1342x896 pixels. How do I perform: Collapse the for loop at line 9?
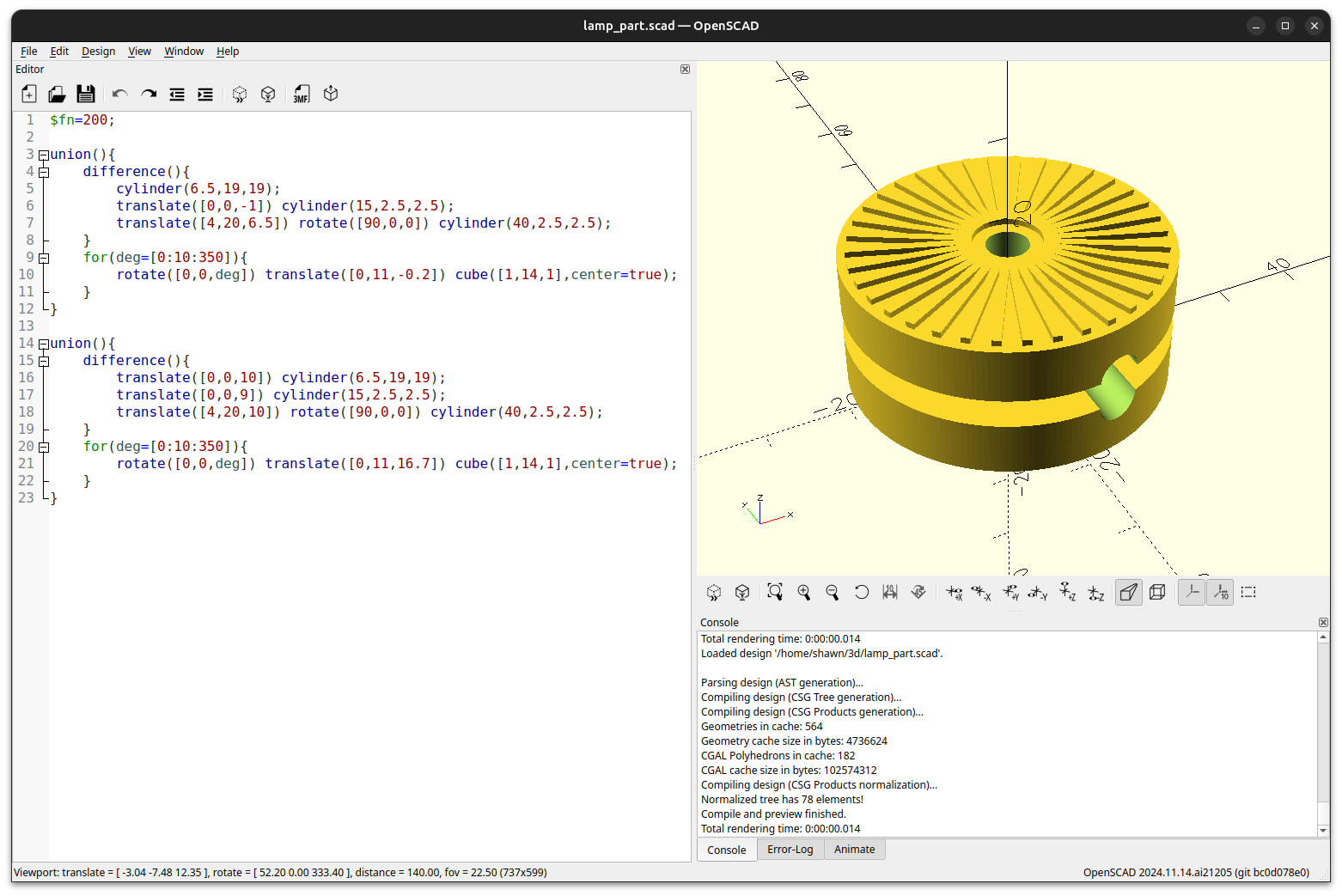tap(44, 258)
